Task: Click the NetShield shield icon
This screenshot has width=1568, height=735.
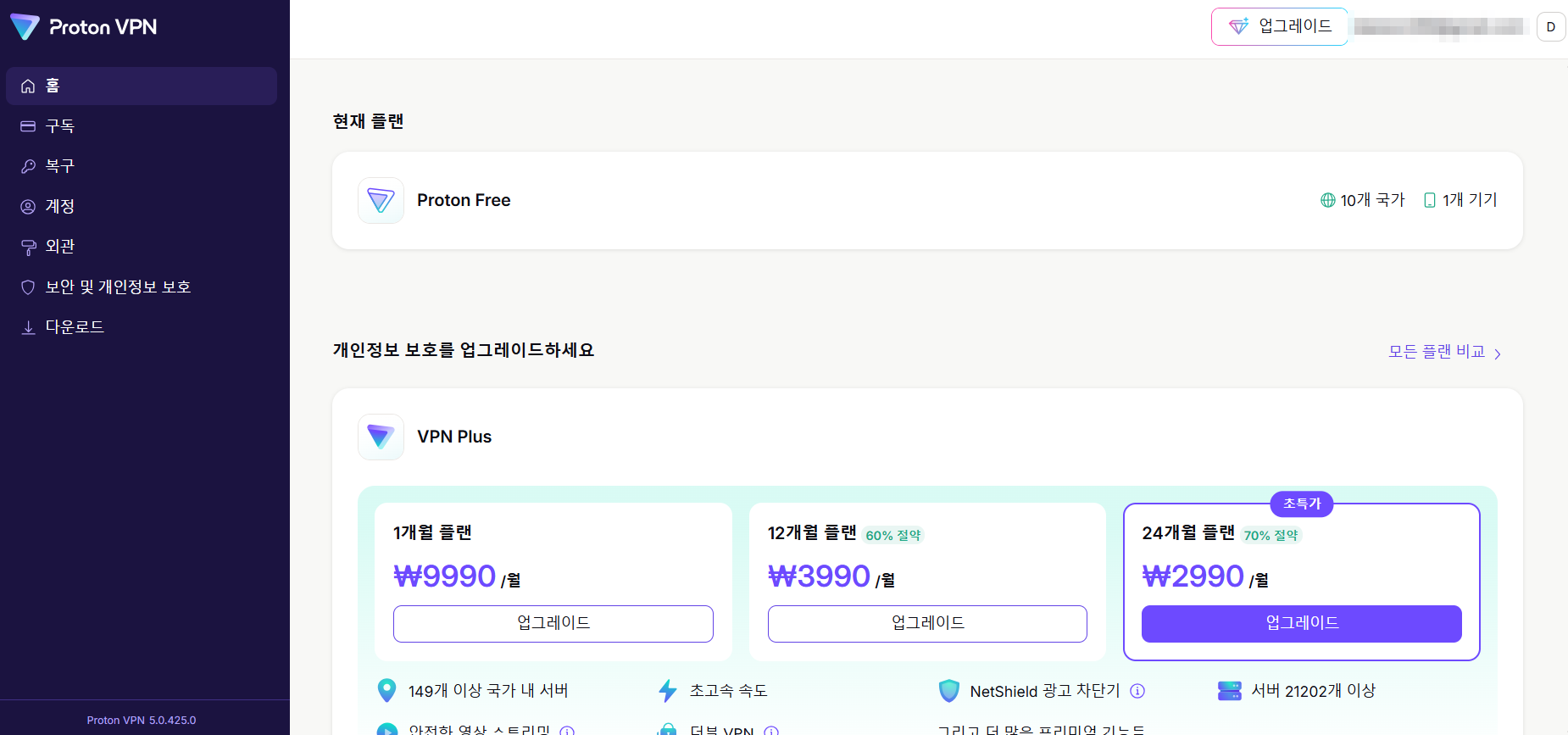Action: point(949,691)
